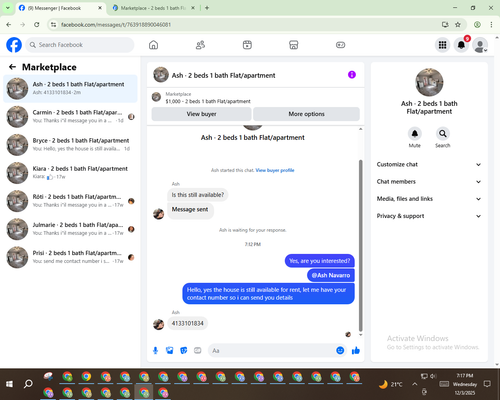Expand the Chat members section
The height and width of the screenshot is (400, 500).
pyautogui.click(x=429, y=182)
